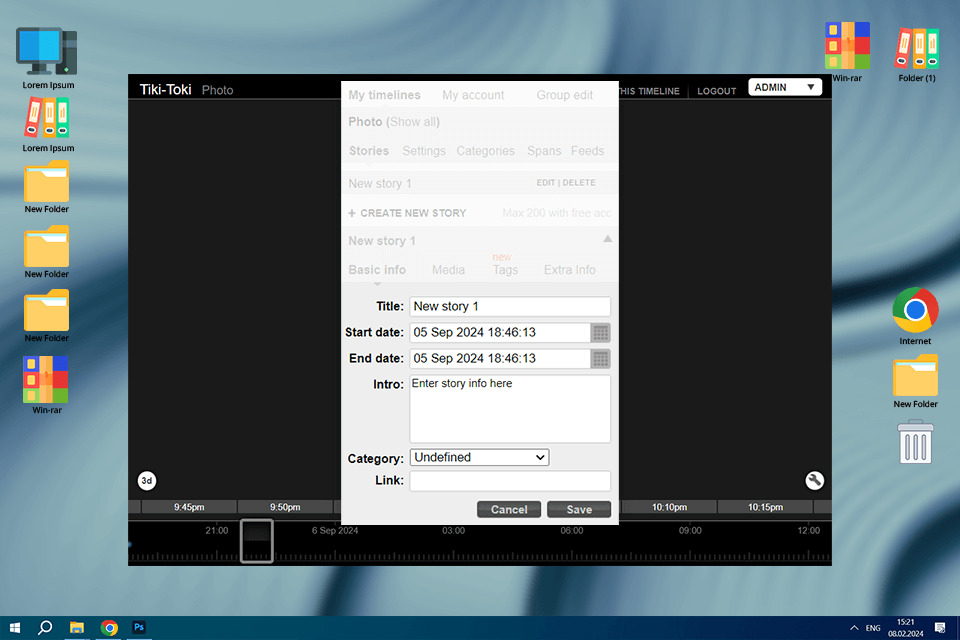Focus the End date field

pos(500,359)
